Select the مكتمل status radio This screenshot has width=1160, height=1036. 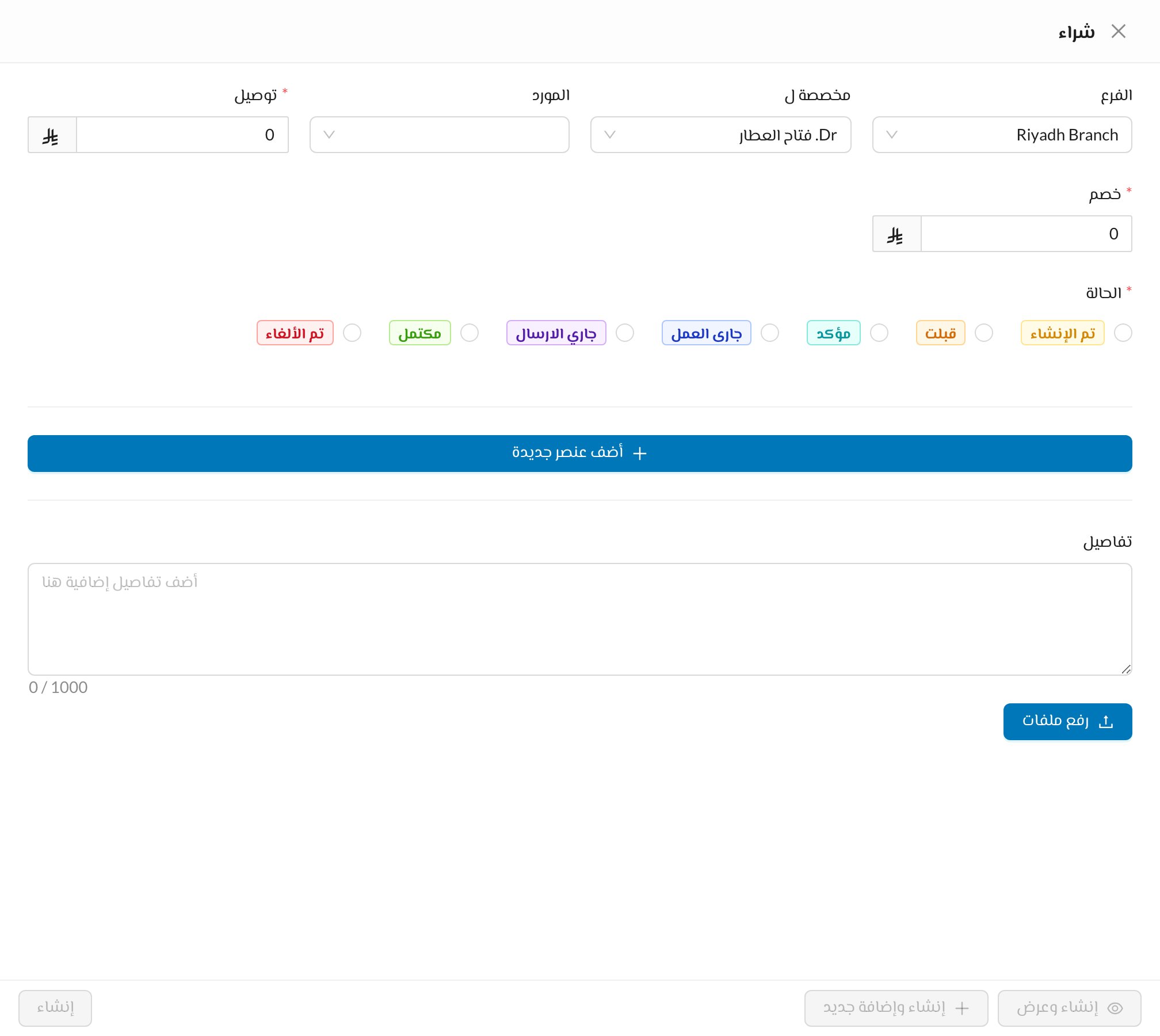point(470,333)
